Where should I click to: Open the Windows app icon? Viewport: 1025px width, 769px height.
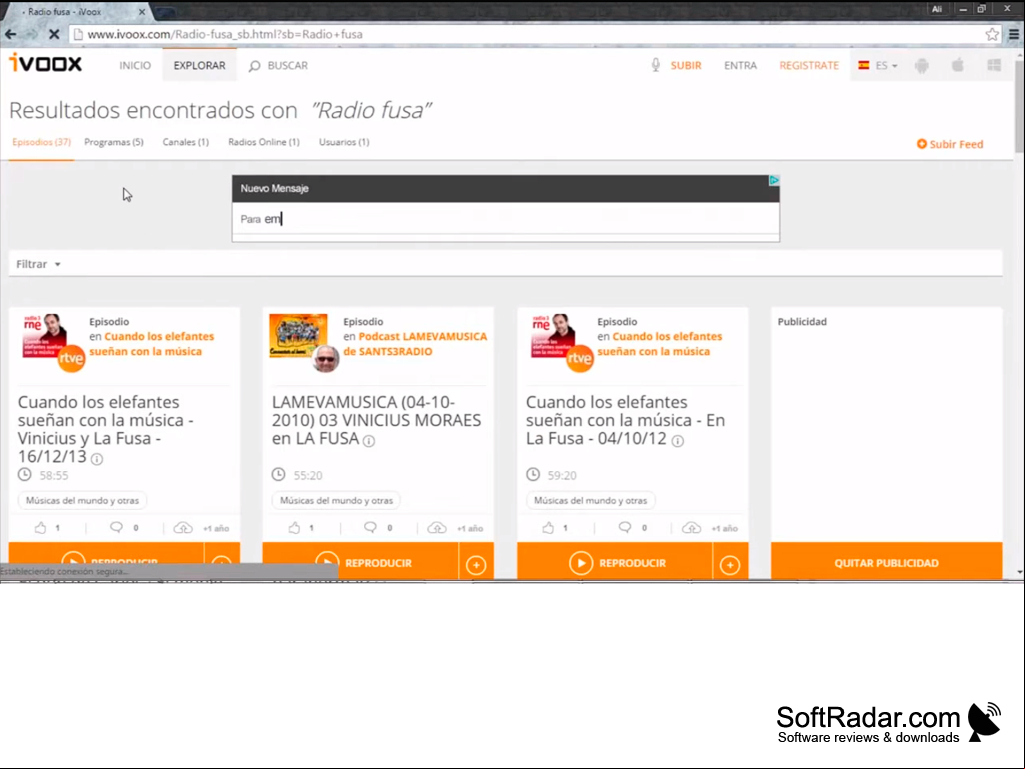[994, 65]
